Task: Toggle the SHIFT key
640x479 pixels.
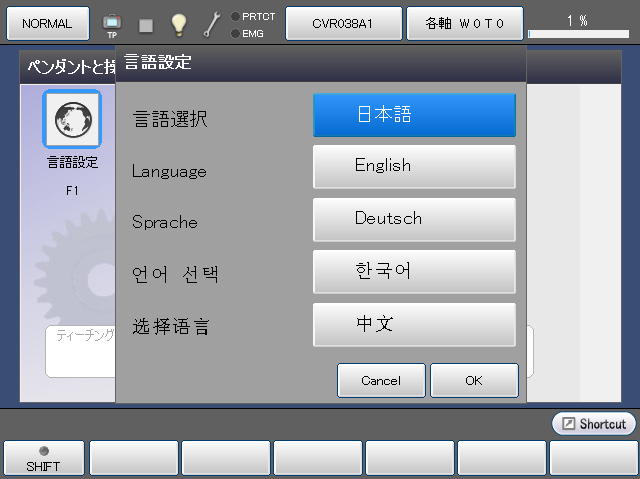Action: (43, 458)
